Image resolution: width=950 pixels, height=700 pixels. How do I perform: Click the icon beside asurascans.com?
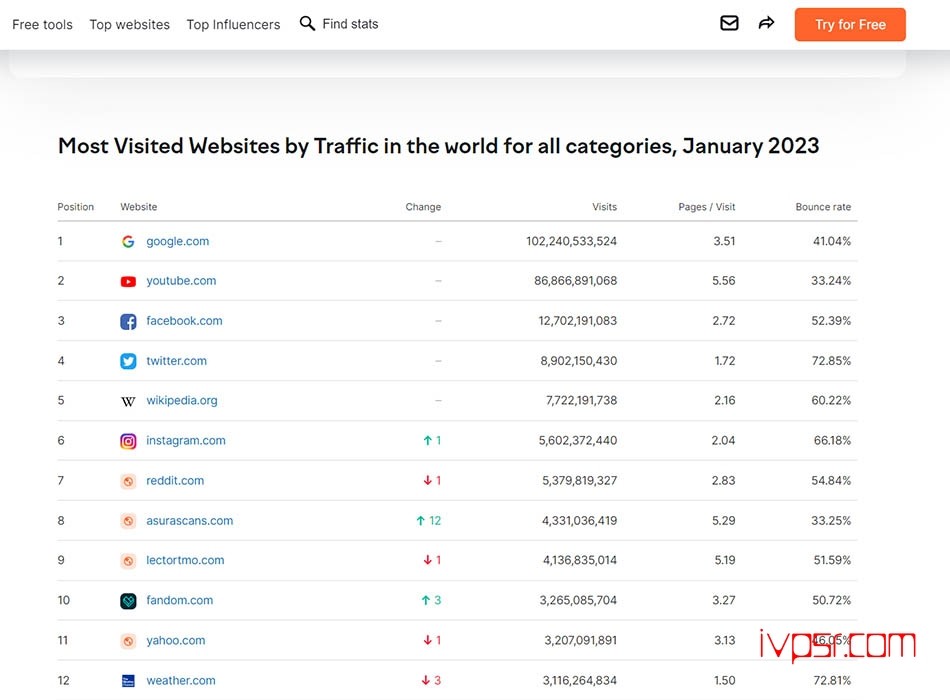(128, 521)
